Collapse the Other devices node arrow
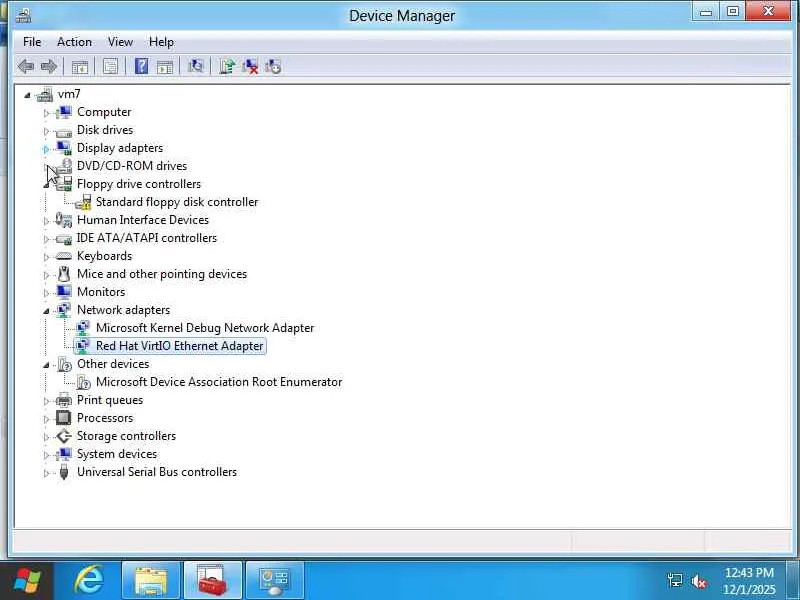 46,365
